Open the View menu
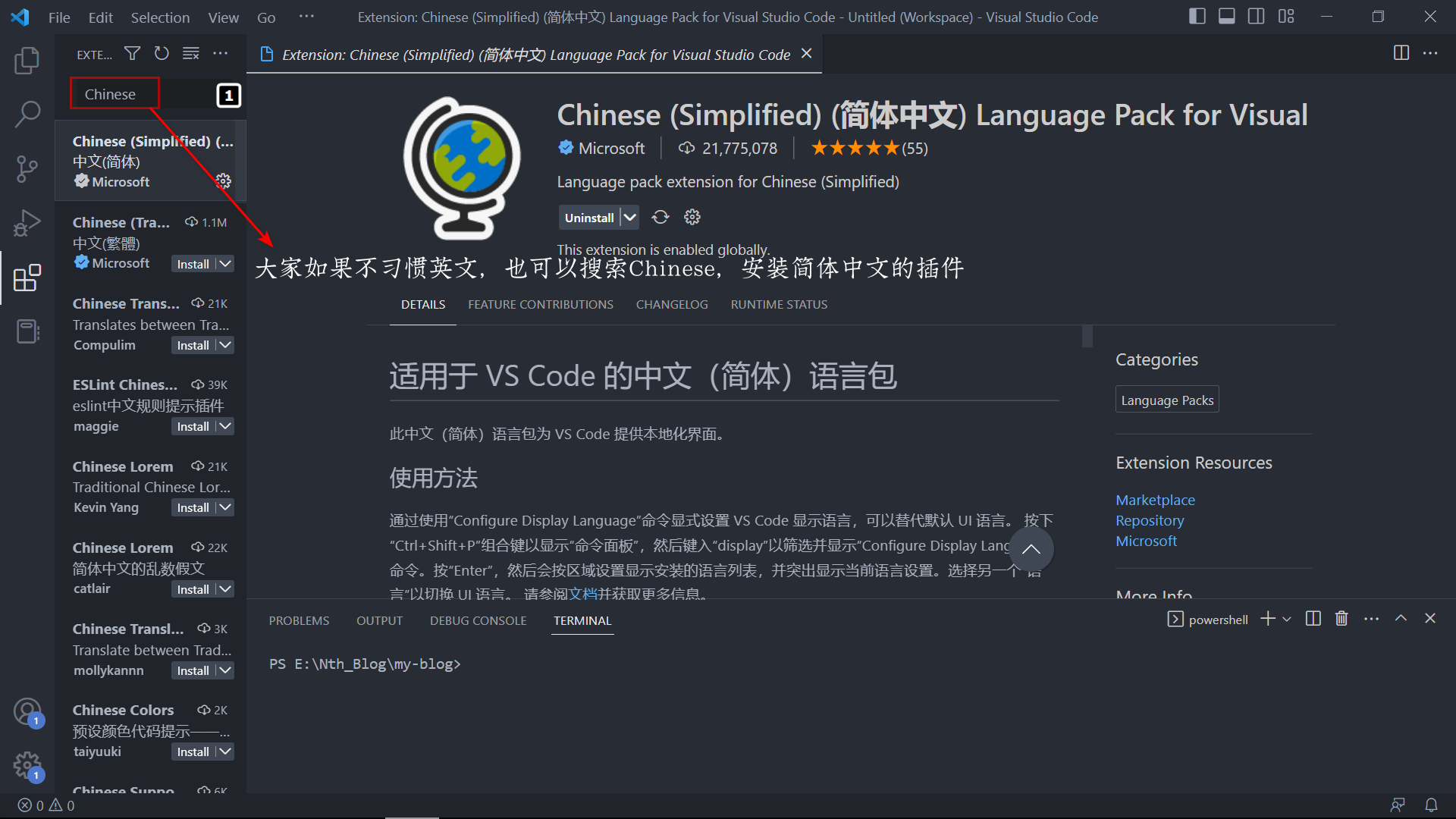Screen dimensions: 1456x819 (x=223, y=17)
